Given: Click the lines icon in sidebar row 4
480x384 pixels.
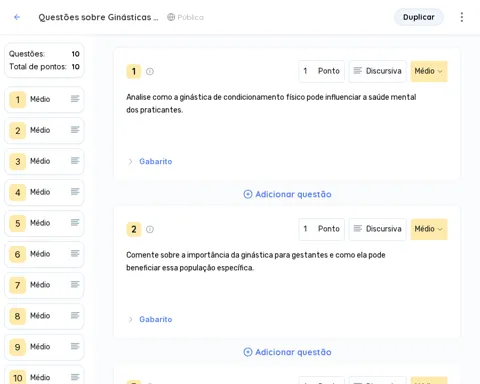Looking at the screenshot, I should pyautogui.click(x=75, y=192).
